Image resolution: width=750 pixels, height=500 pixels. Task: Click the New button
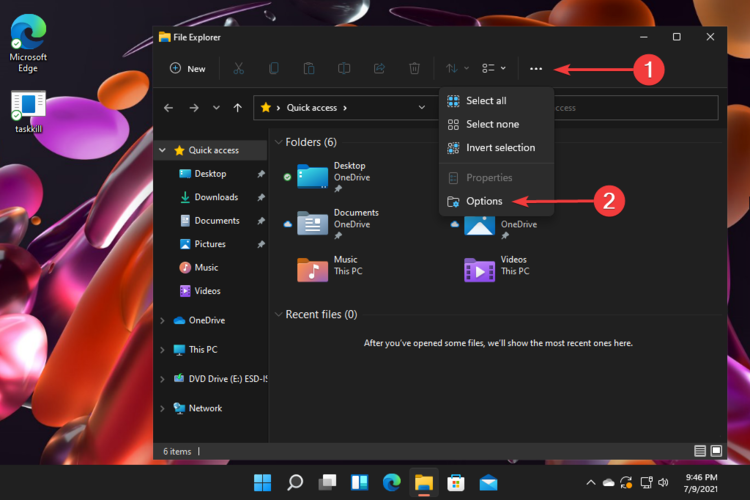pyautogui.click(x=187, y=68)
